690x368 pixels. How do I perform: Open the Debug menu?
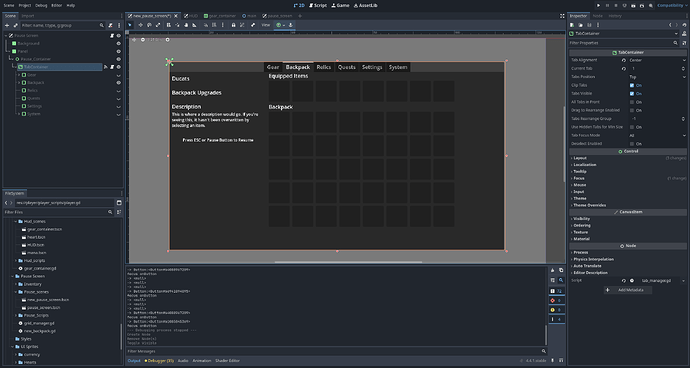[41, 5]
